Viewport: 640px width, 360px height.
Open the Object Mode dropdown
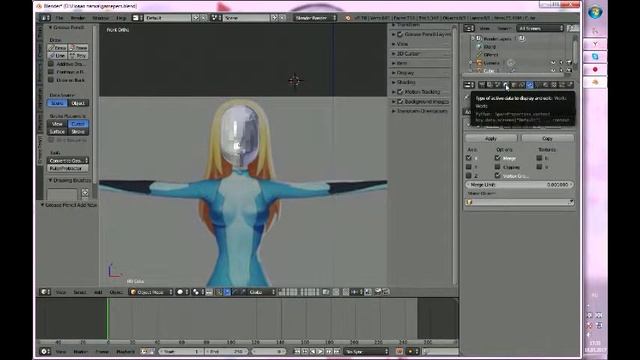[x=151, y=292]
